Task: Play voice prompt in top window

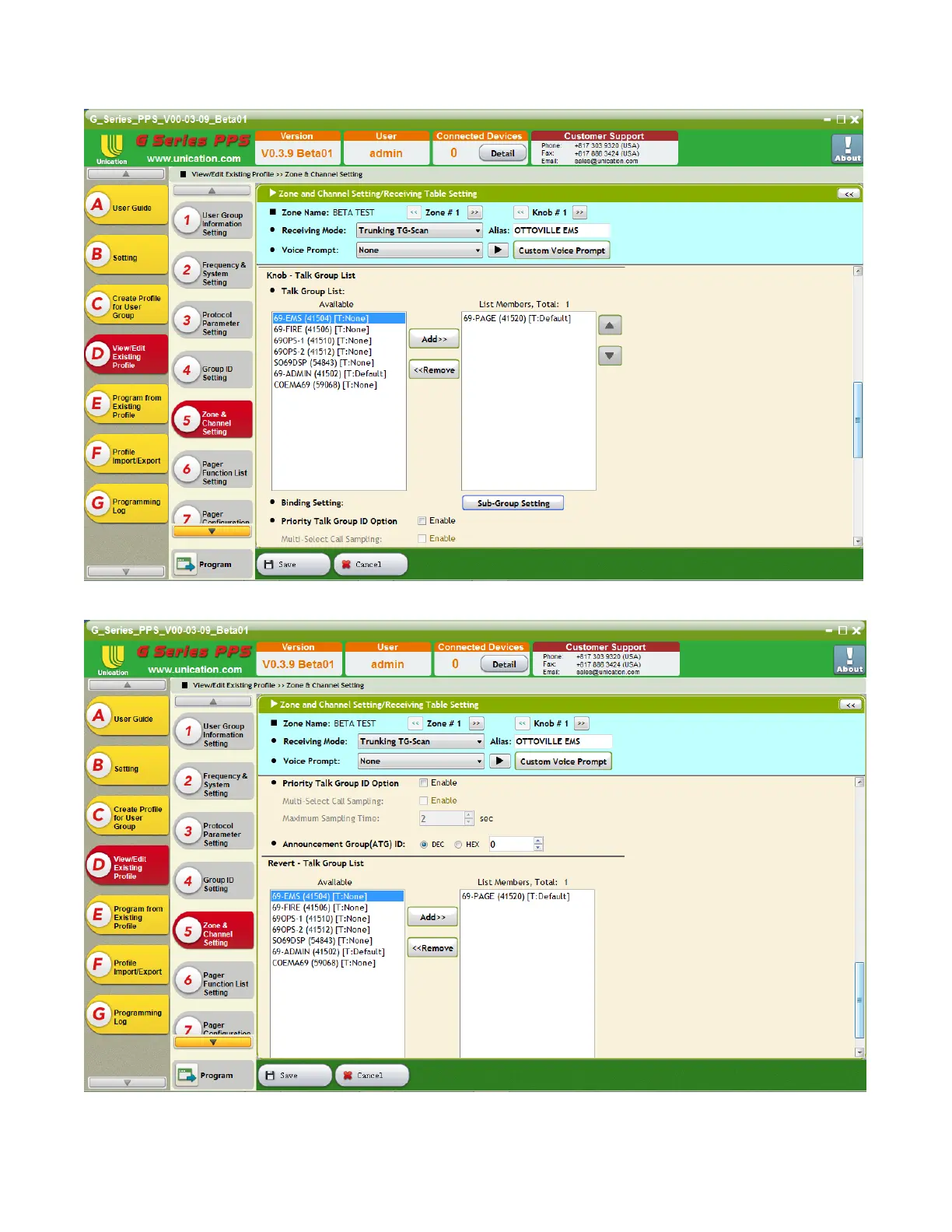Action: click(498, 250)
